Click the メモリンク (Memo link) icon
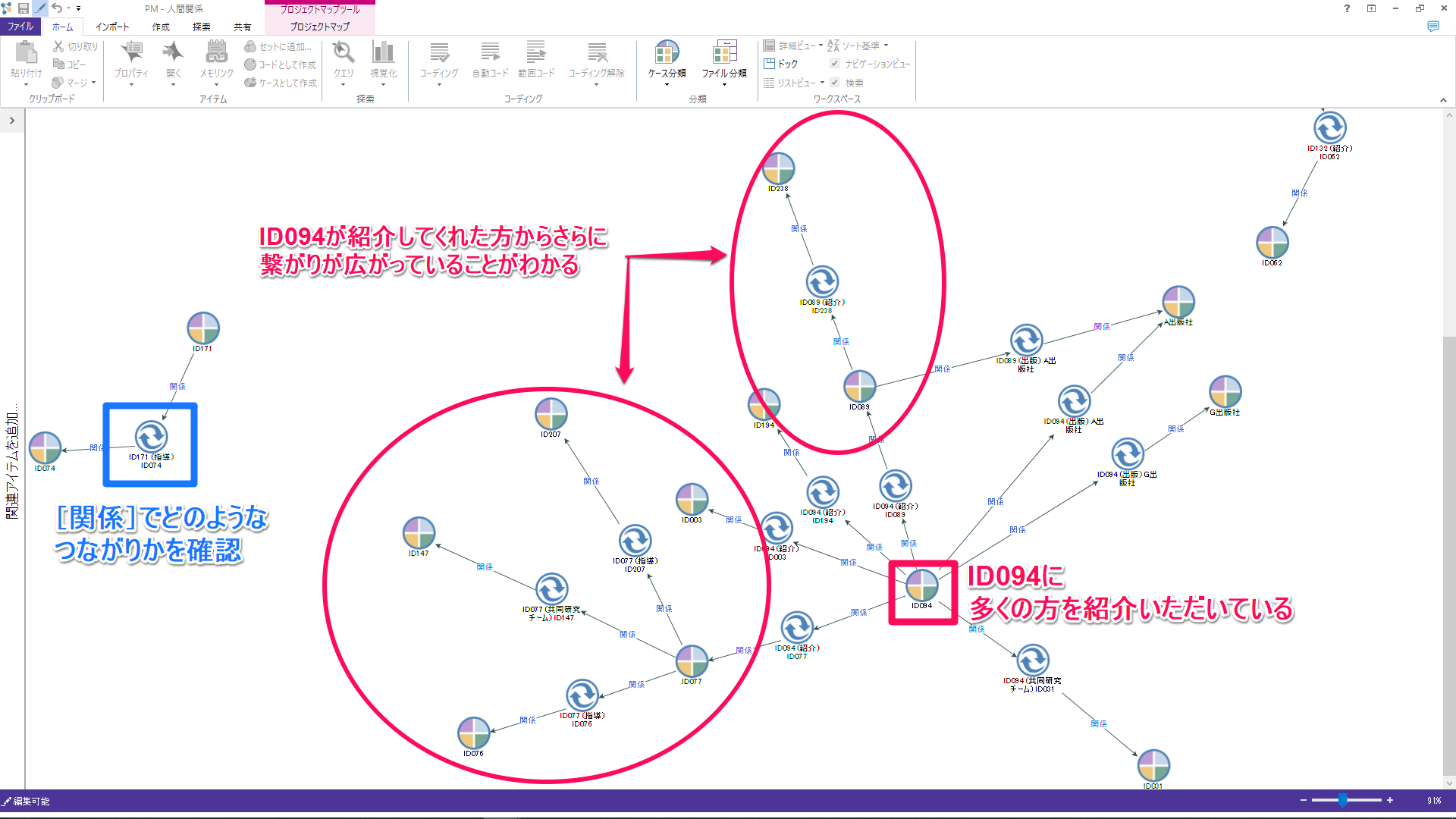Screen dimensions: 1456x819 point(216,54)
